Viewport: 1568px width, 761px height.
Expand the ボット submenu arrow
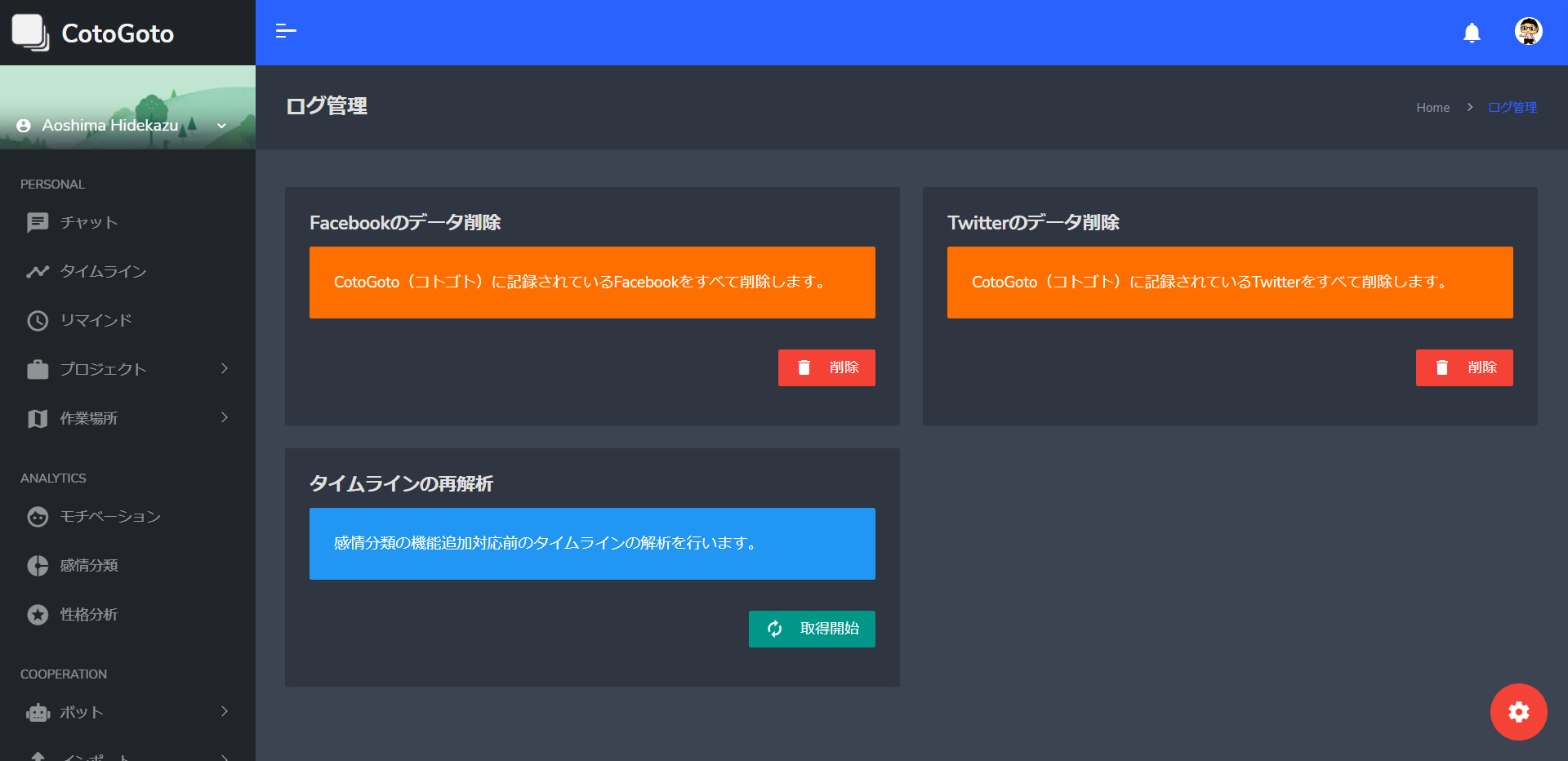pos(225,712)
